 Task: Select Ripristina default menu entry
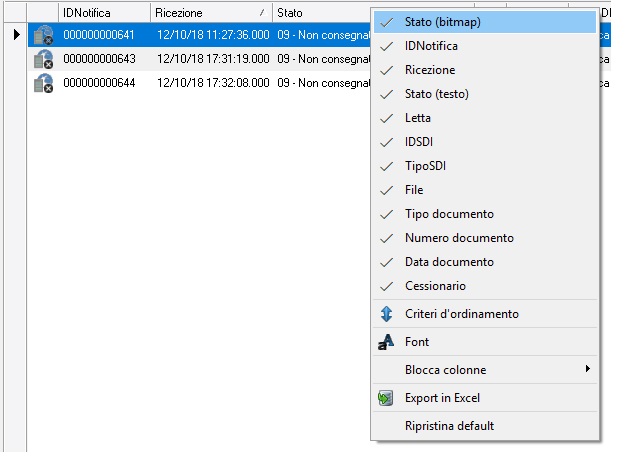coord(449,426)
